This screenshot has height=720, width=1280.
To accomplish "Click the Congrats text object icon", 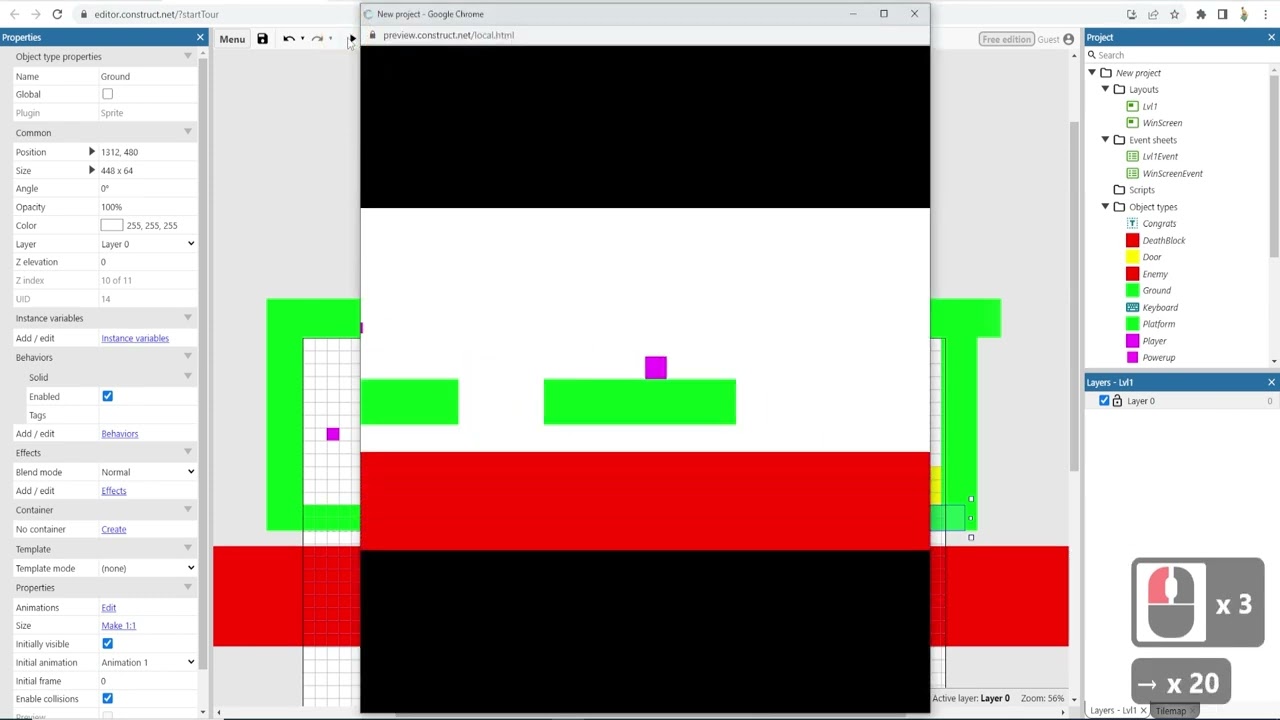I will pos(1132,223).
